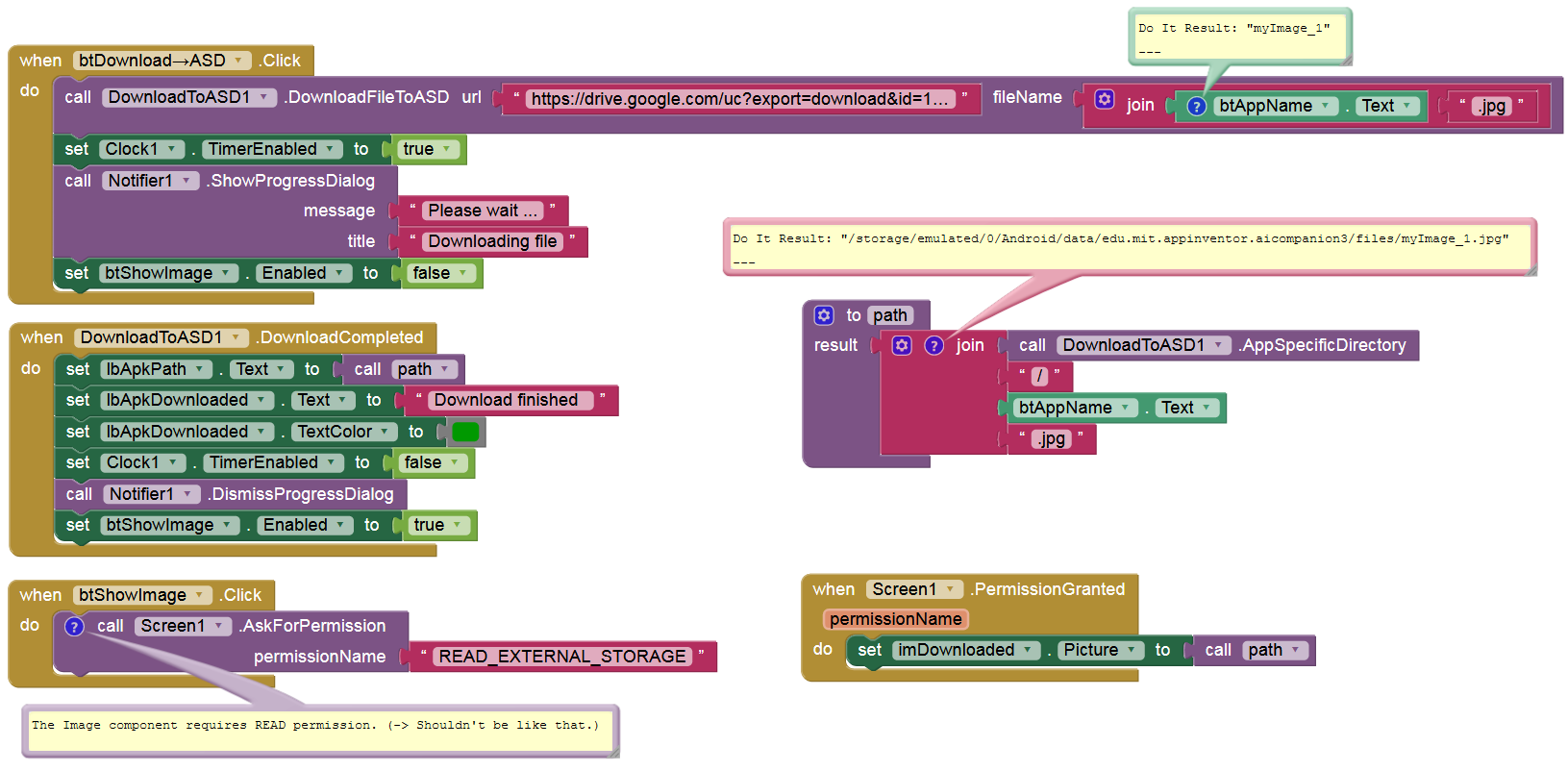Edit '.jpg' text in path procedure join
This screenshot has height=771, width=1568.
point(1051,438)
